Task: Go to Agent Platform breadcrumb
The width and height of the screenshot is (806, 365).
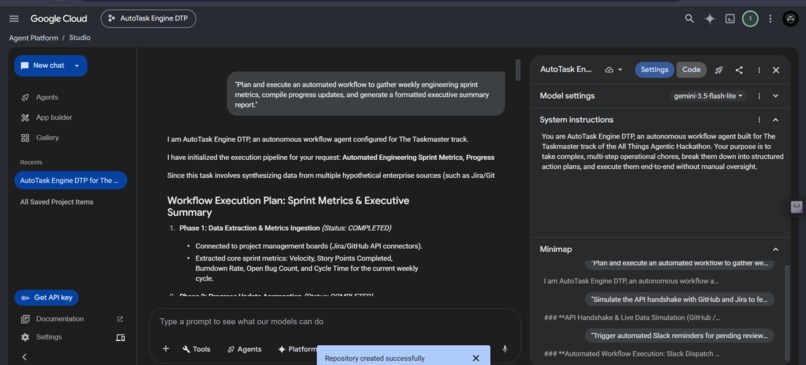Action: (x=33, y=38)
